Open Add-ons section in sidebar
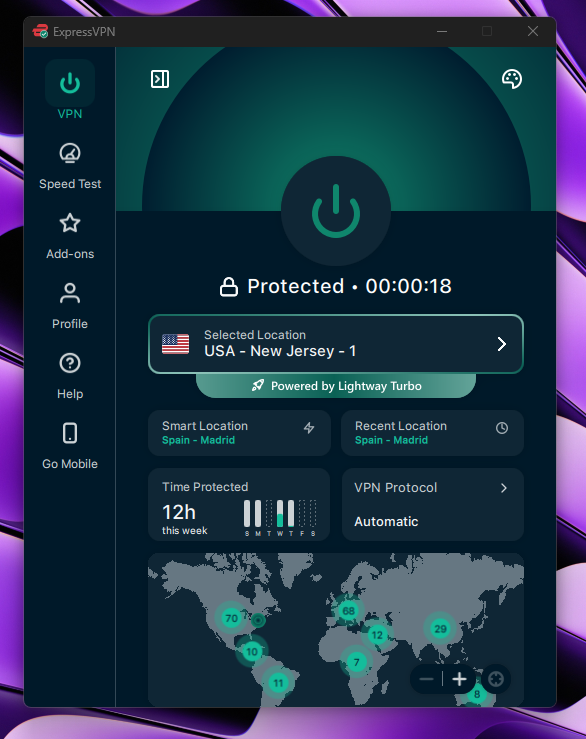 [x=70, y=236]
